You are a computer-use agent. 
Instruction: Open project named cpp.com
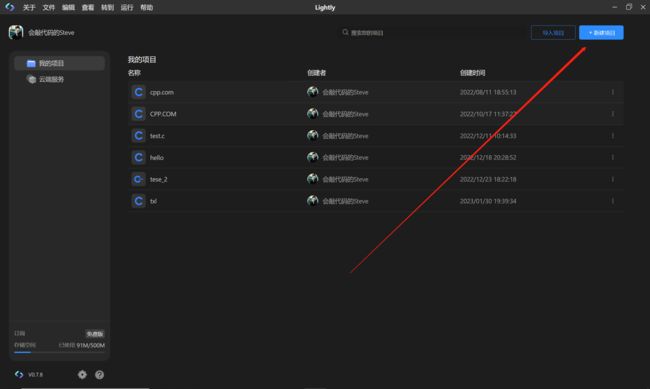[162, 92]
